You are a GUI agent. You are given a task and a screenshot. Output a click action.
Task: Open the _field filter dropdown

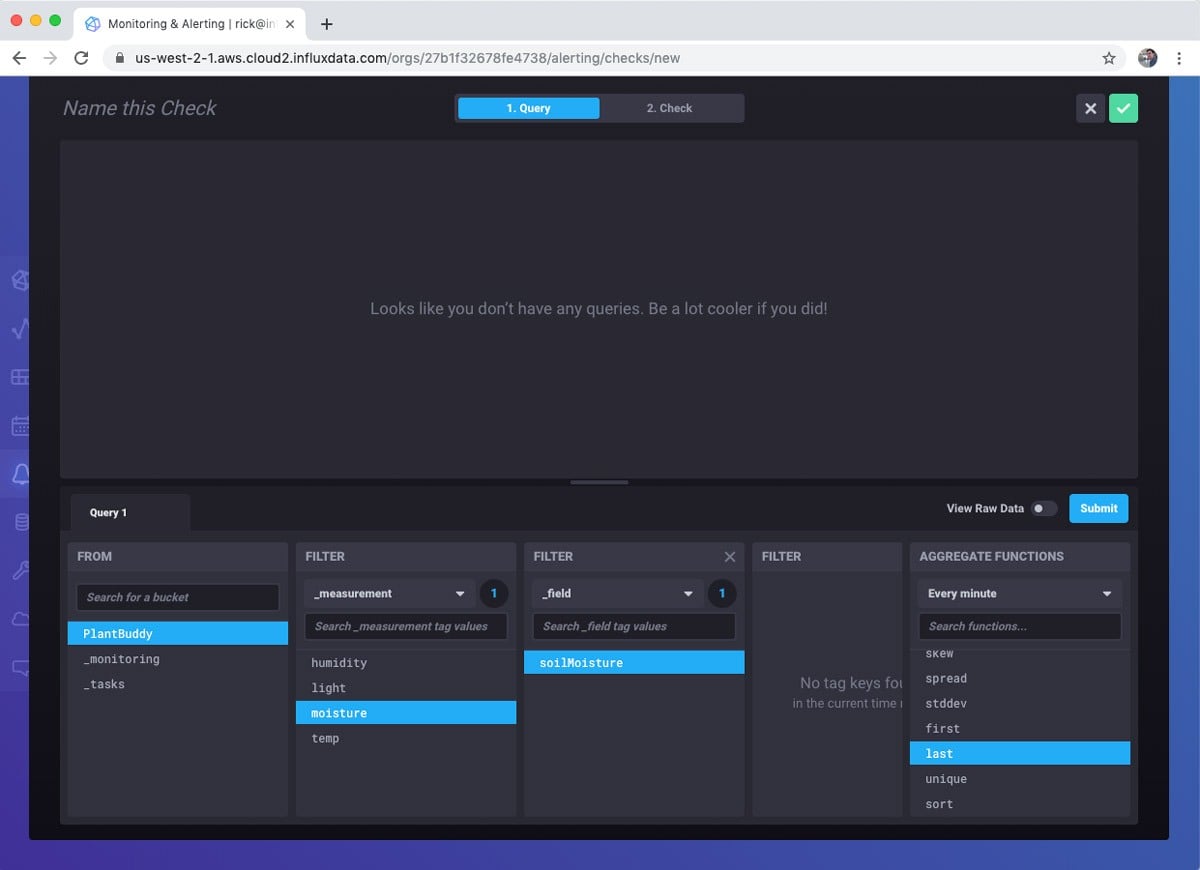[617, 593]
